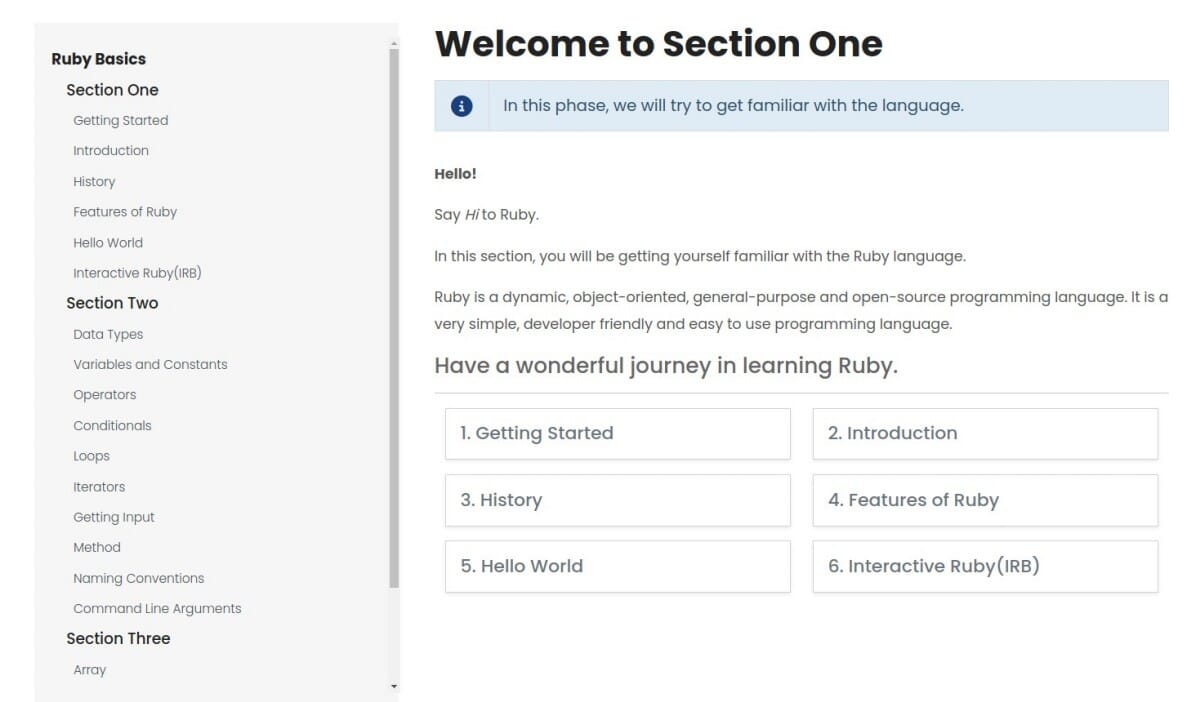Click Ruby Basics at the sidebar top
Image resolution: width=1200 pixels, height=702 pixels.
point(98,59)
